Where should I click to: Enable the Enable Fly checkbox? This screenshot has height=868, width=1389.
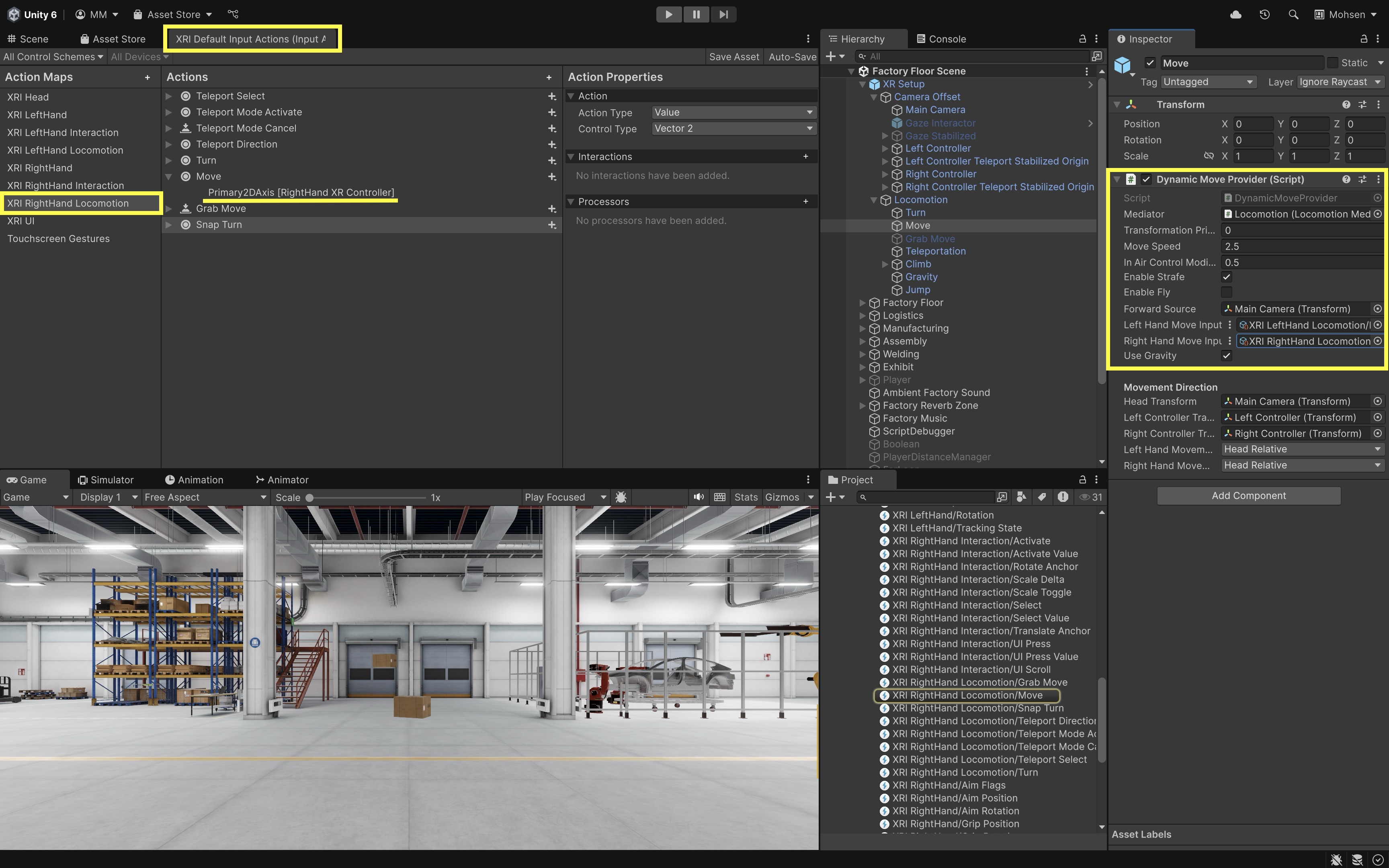pos(1227,292)
